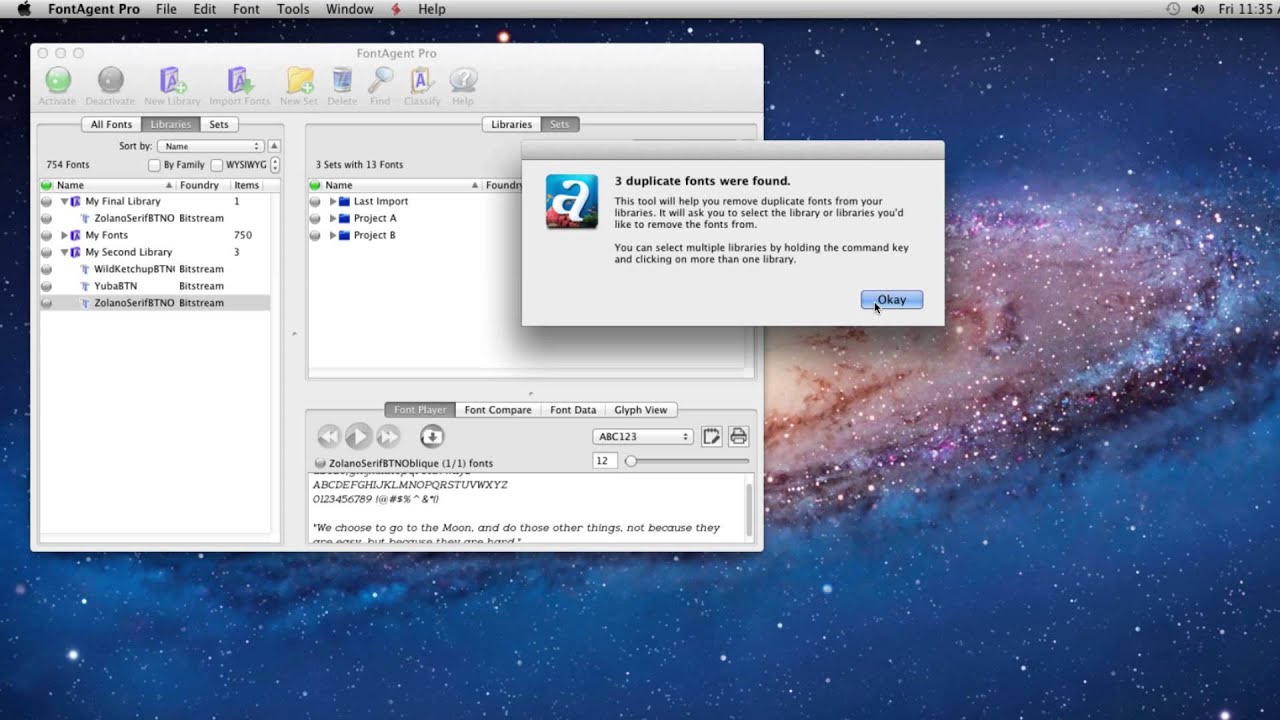Click the edit sample text icon
Screen dimensions: 1280x720
coord(711,436)
